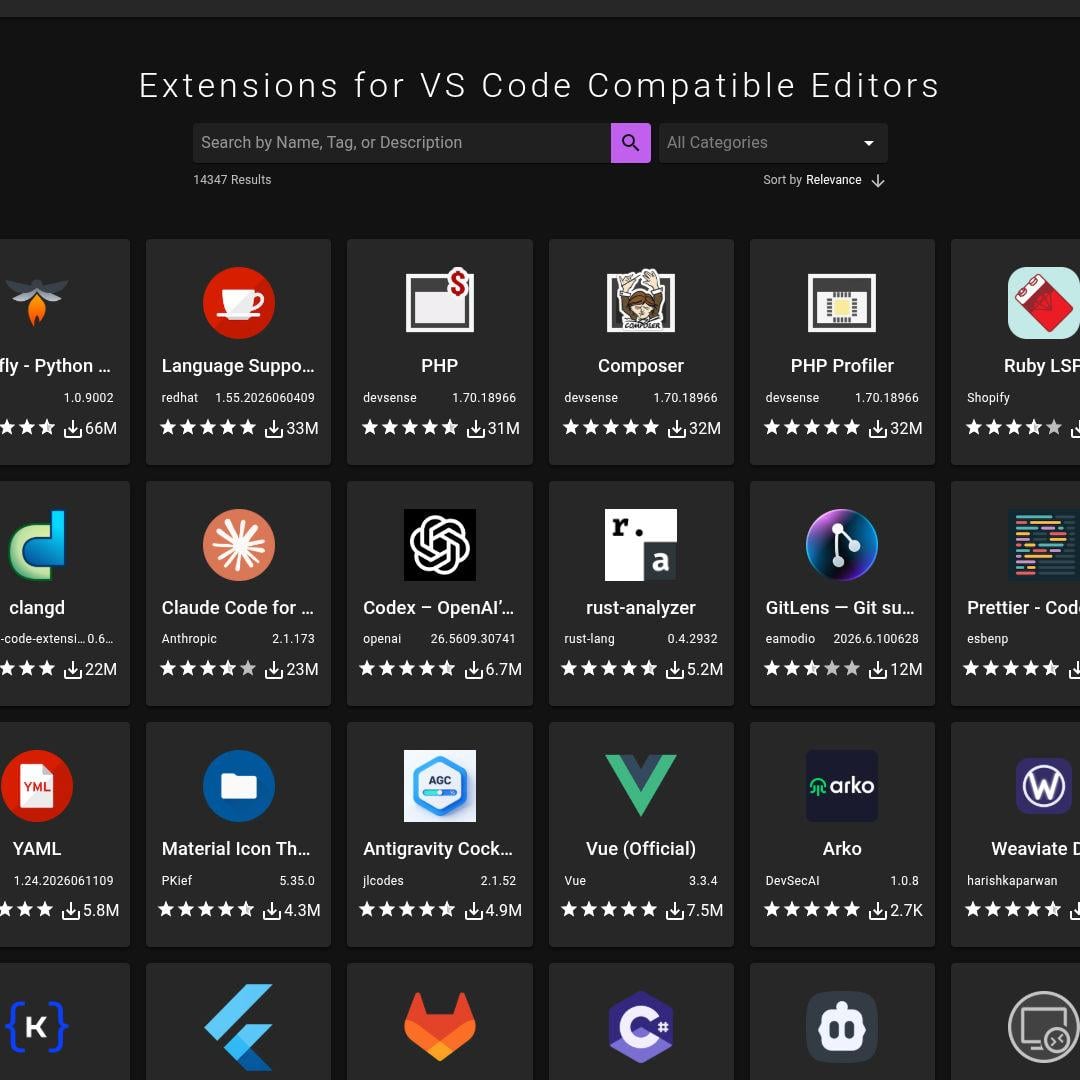Click the jlcodes publisher name

(384, 880)
